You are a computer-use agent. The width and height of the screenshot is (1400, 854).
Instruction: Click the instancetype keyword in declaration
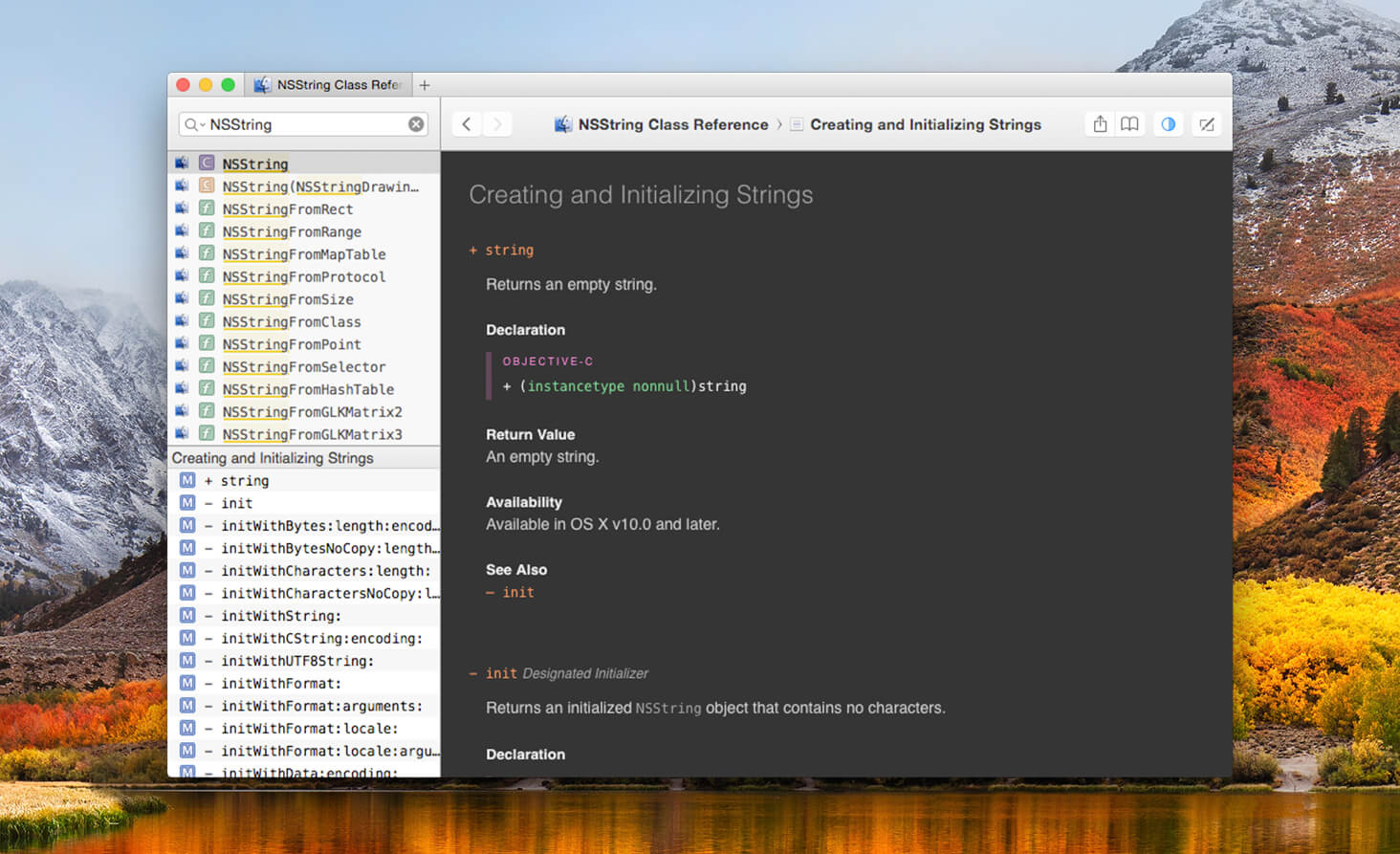tap(576, 386)
